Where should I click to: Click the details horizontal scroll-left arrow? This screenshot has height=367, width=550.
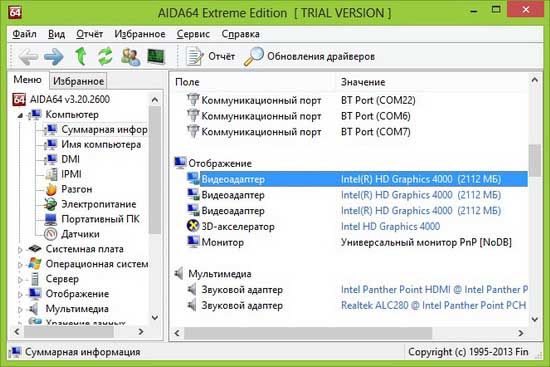pos(177,333)
